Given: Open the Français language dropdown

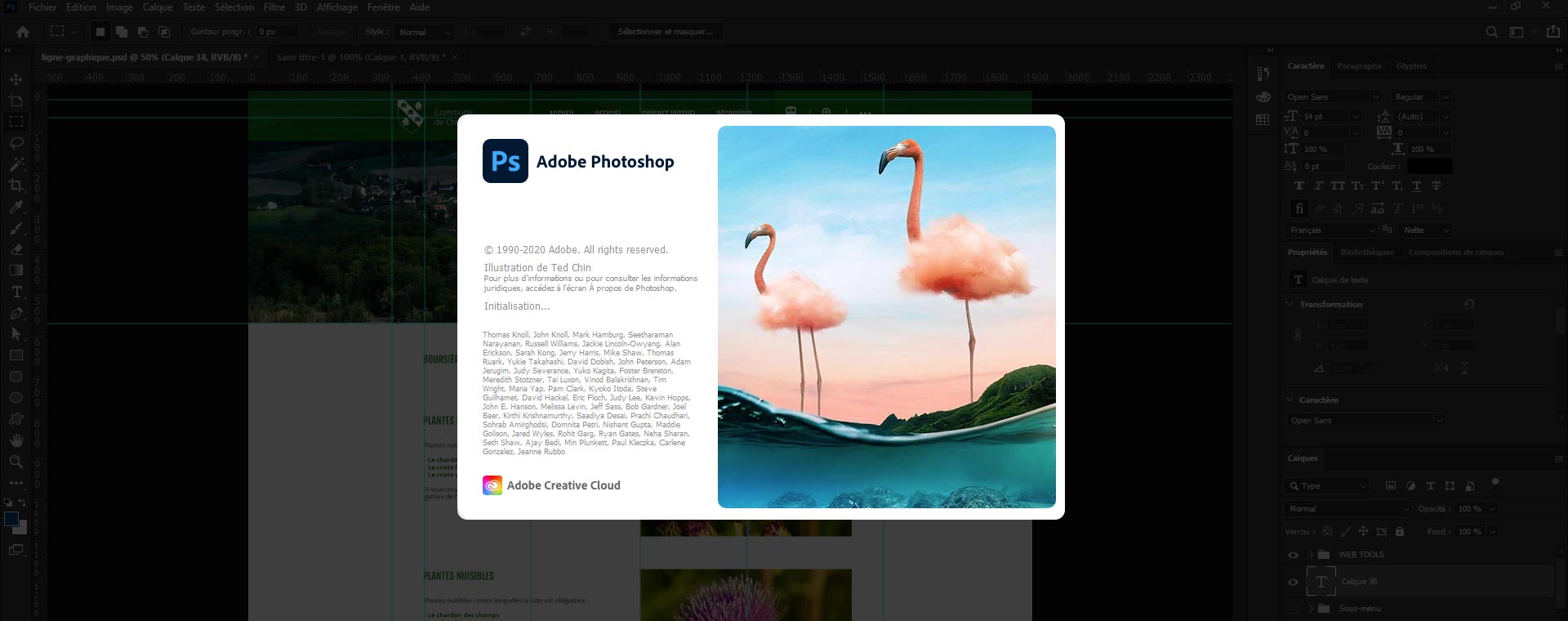Looking at the screenshot, I should [1332, 230].
